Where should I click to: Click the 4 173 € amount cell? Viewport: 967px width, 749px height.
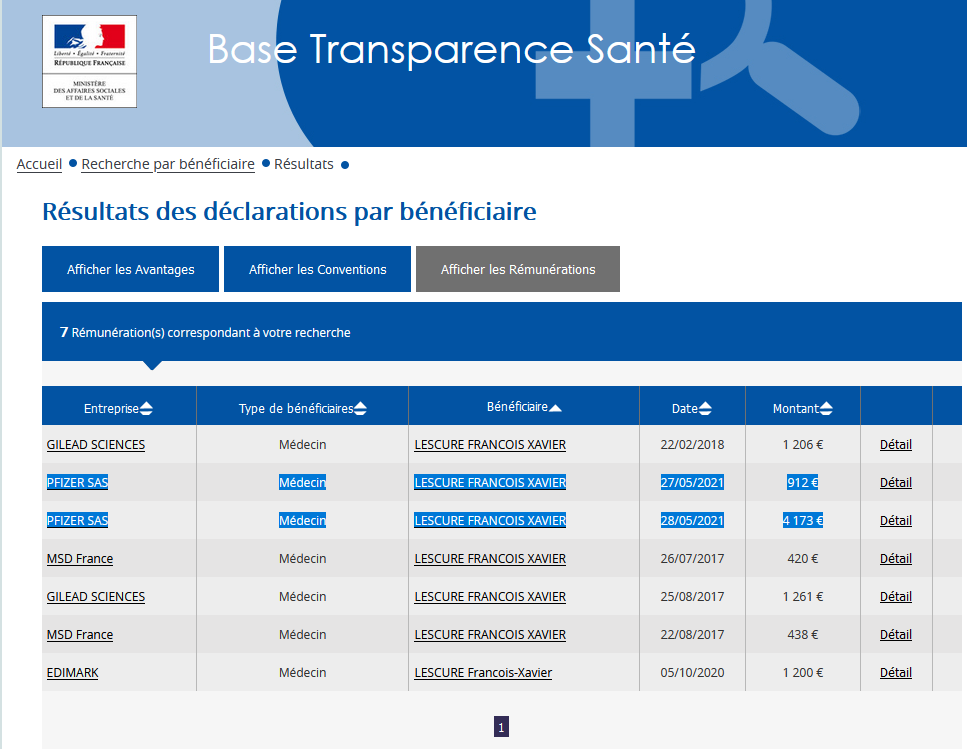tap(802, 521)
